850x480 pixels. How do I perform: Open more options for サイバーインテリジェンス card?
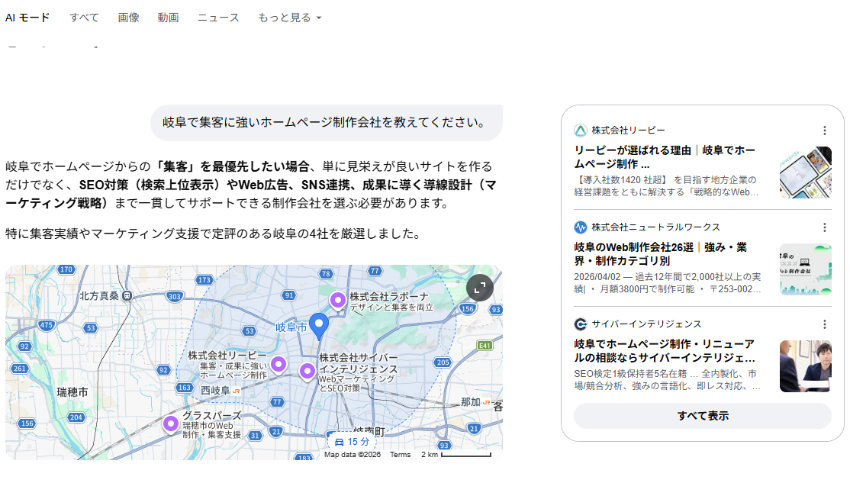[825, 324]
